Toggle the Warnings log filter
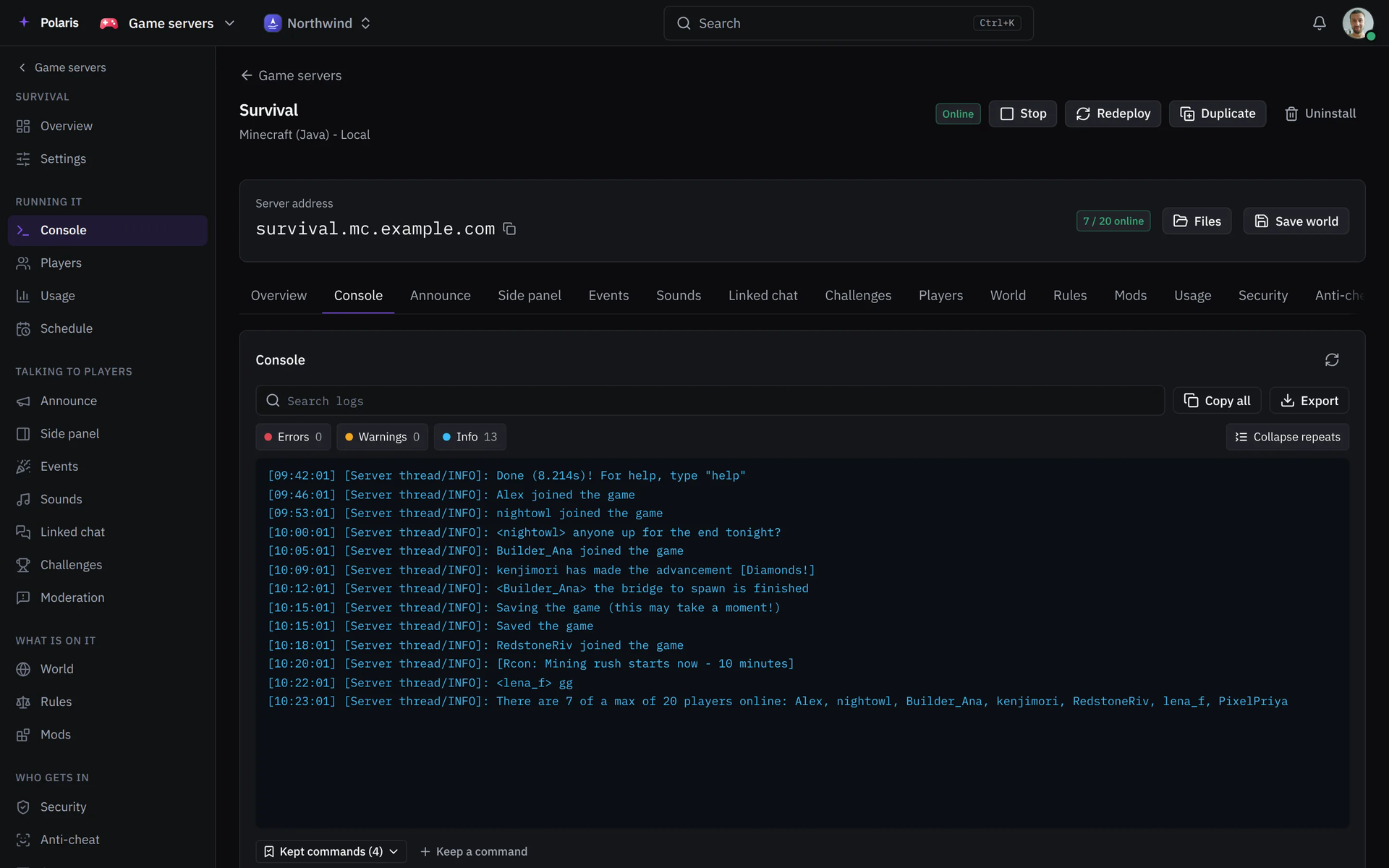 pyautogui.click(x=382, y=437)
